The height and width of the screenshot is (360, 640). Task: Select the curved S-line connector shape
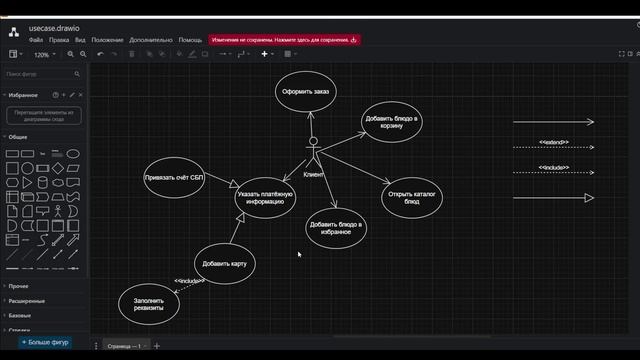click(42, 240)
